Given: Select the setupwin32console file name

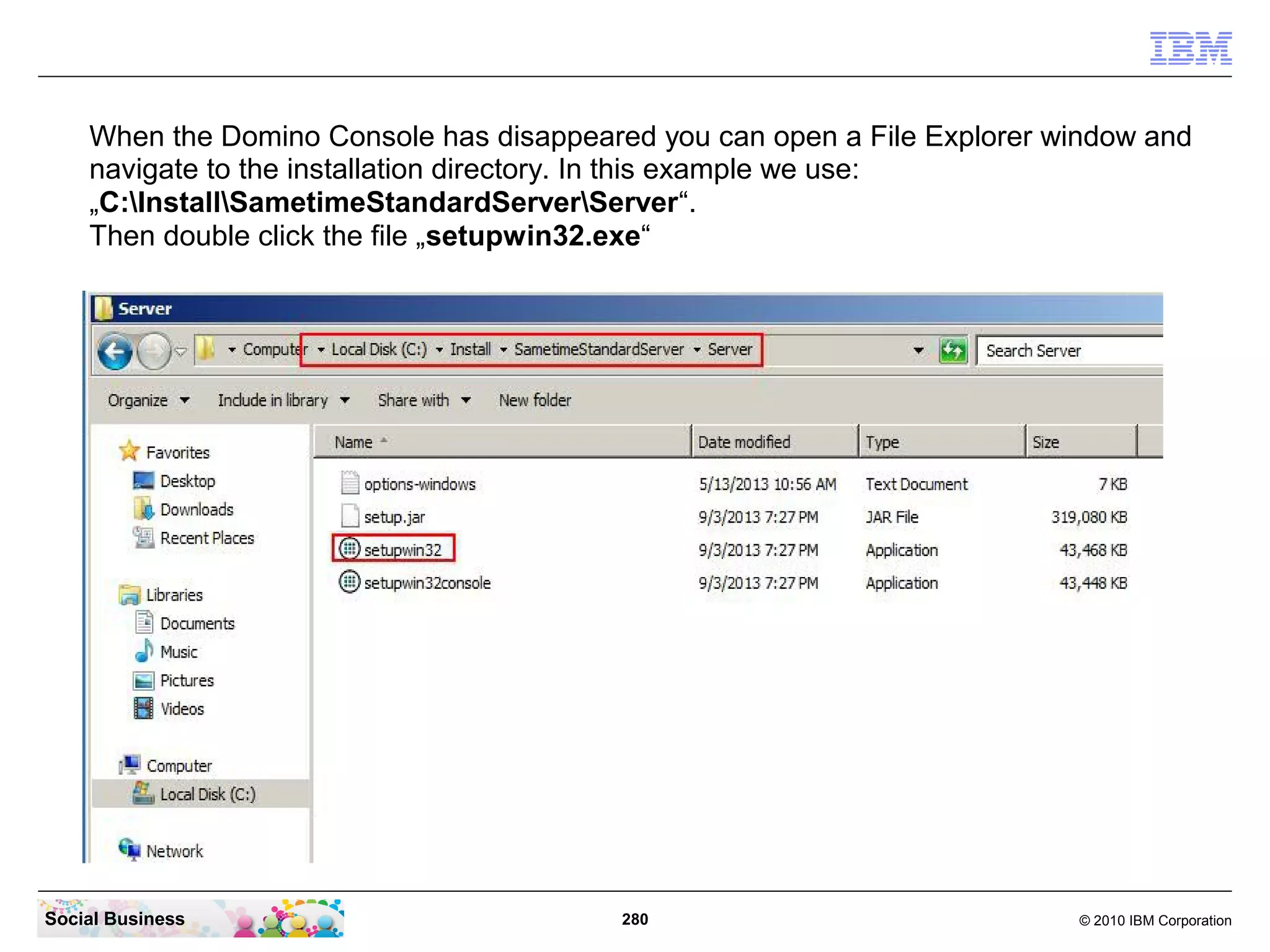Looking at the screenshot, I should coord(427,583).
